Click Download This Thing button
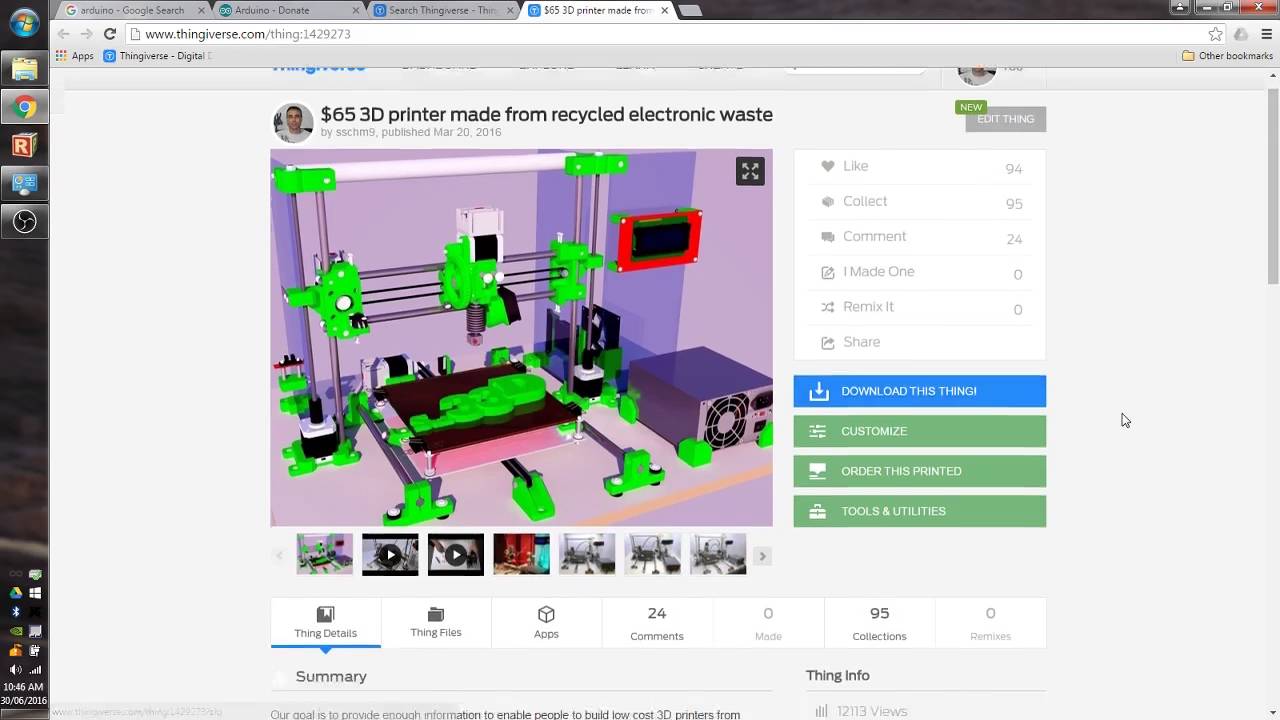 [920, 391]
